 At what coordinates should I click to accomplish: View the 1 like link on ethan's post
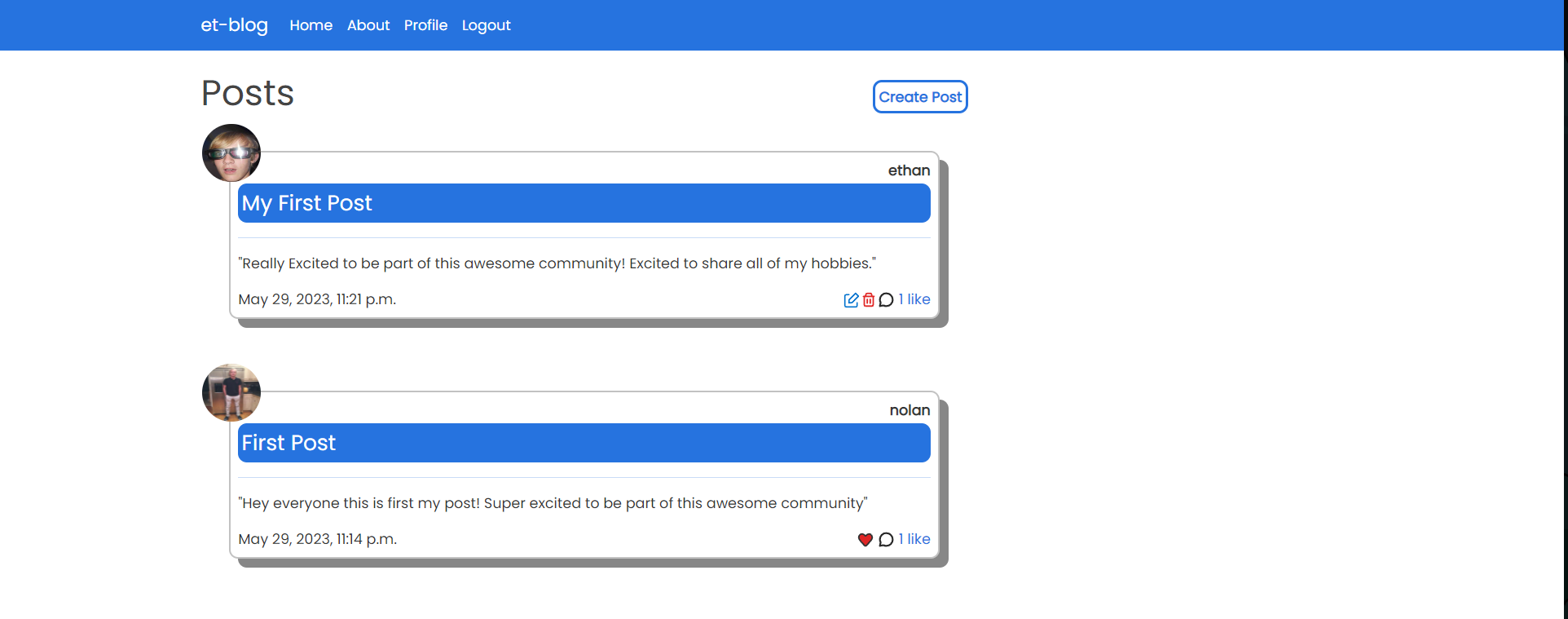click(x=914, y=299)
